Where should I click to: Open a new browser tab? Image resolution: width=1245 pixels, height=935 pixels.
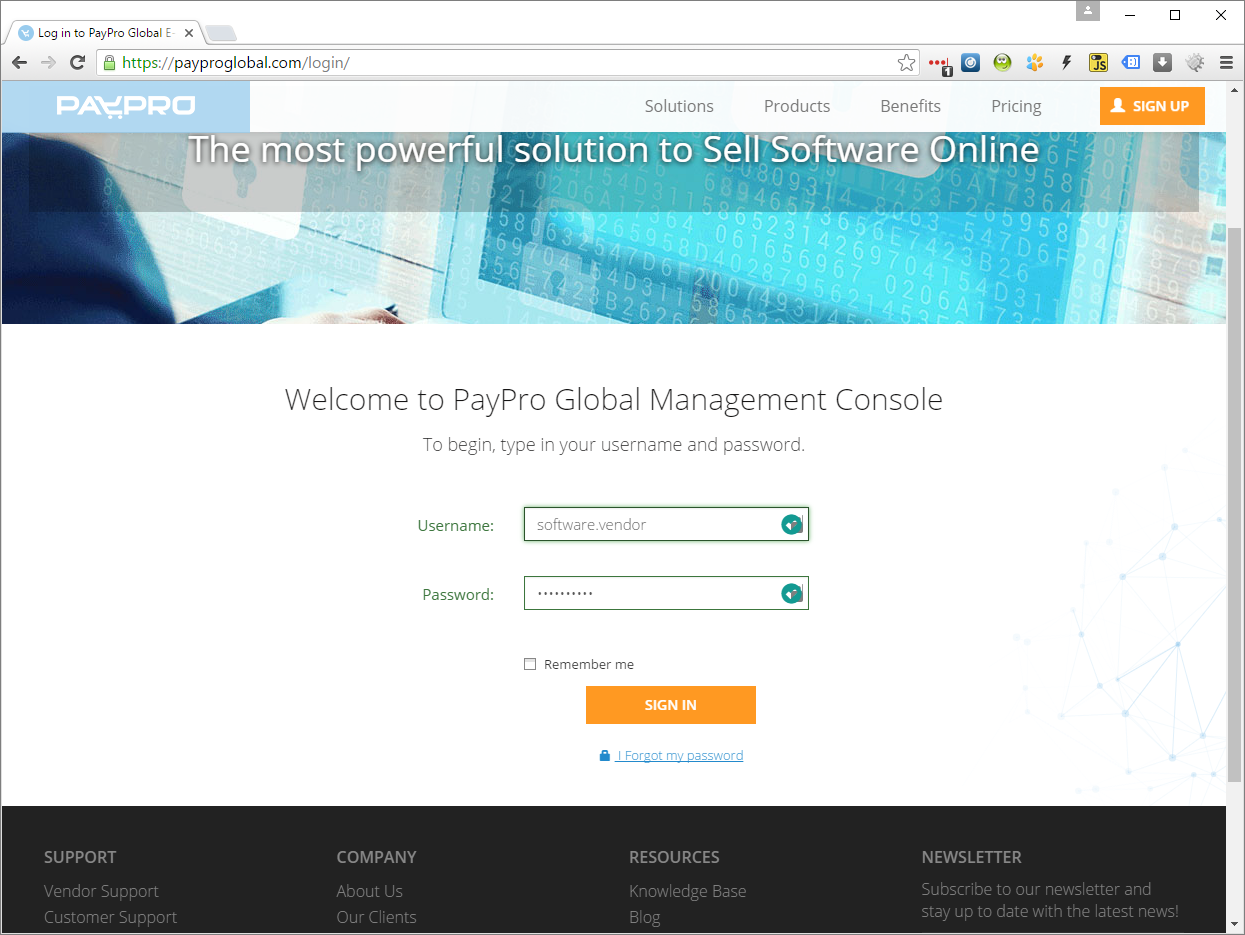[x=220, y=33]
